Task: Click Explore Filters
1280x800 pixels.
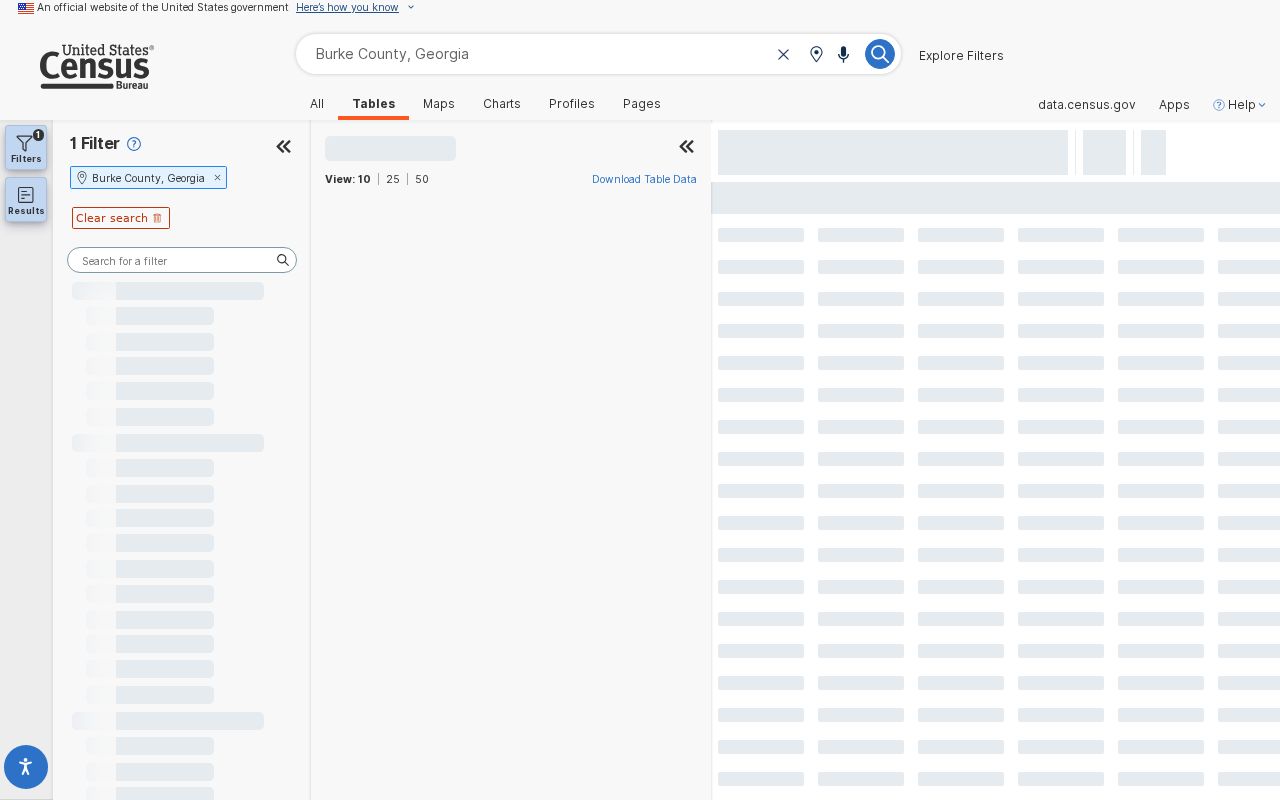Action: point(961,56)
